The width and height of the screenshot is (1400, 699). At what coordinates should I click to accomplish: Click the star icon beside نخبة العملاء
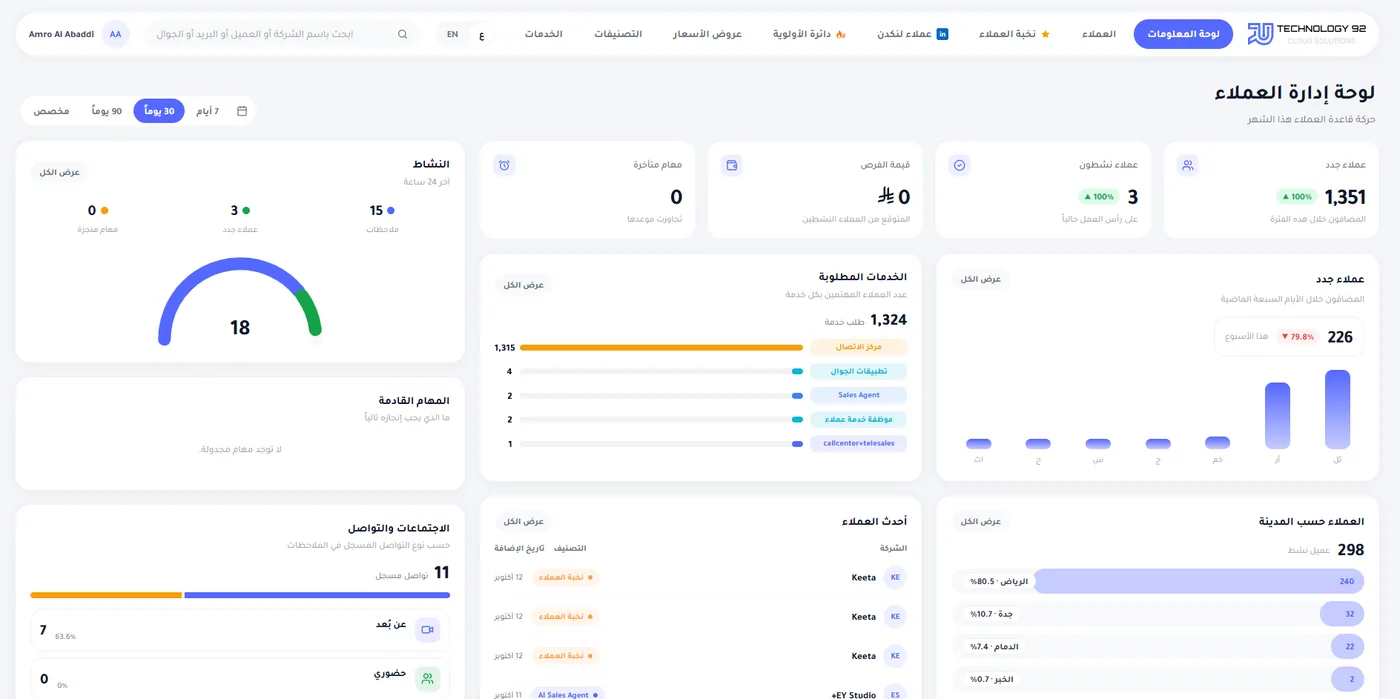[1046, 34]
